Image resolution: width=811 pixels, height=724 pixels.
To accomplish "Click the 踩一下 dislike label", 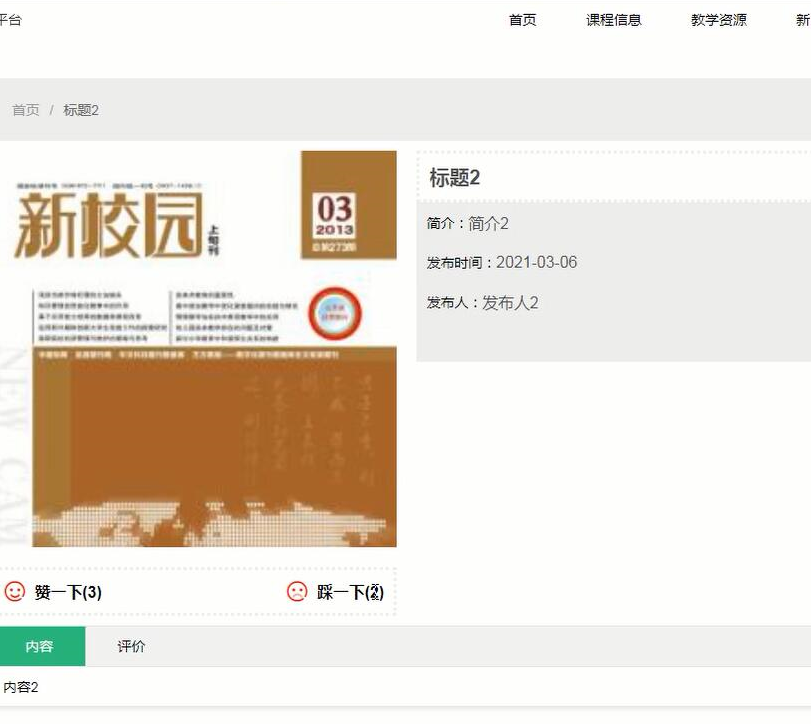I will click(350, 592).
